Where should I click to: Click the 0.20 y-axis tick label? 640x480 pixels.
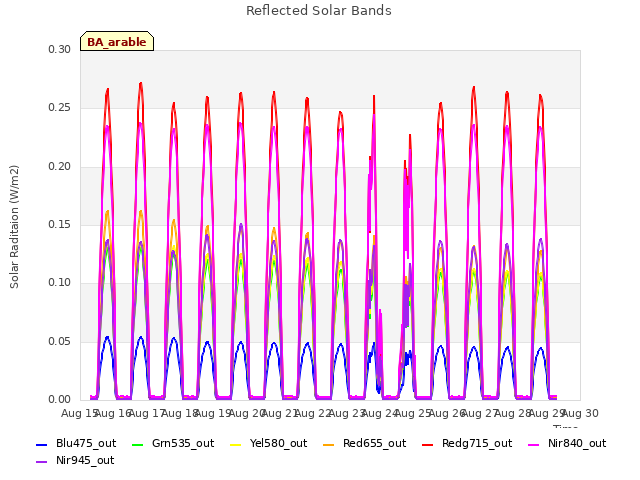coord(60,166)
